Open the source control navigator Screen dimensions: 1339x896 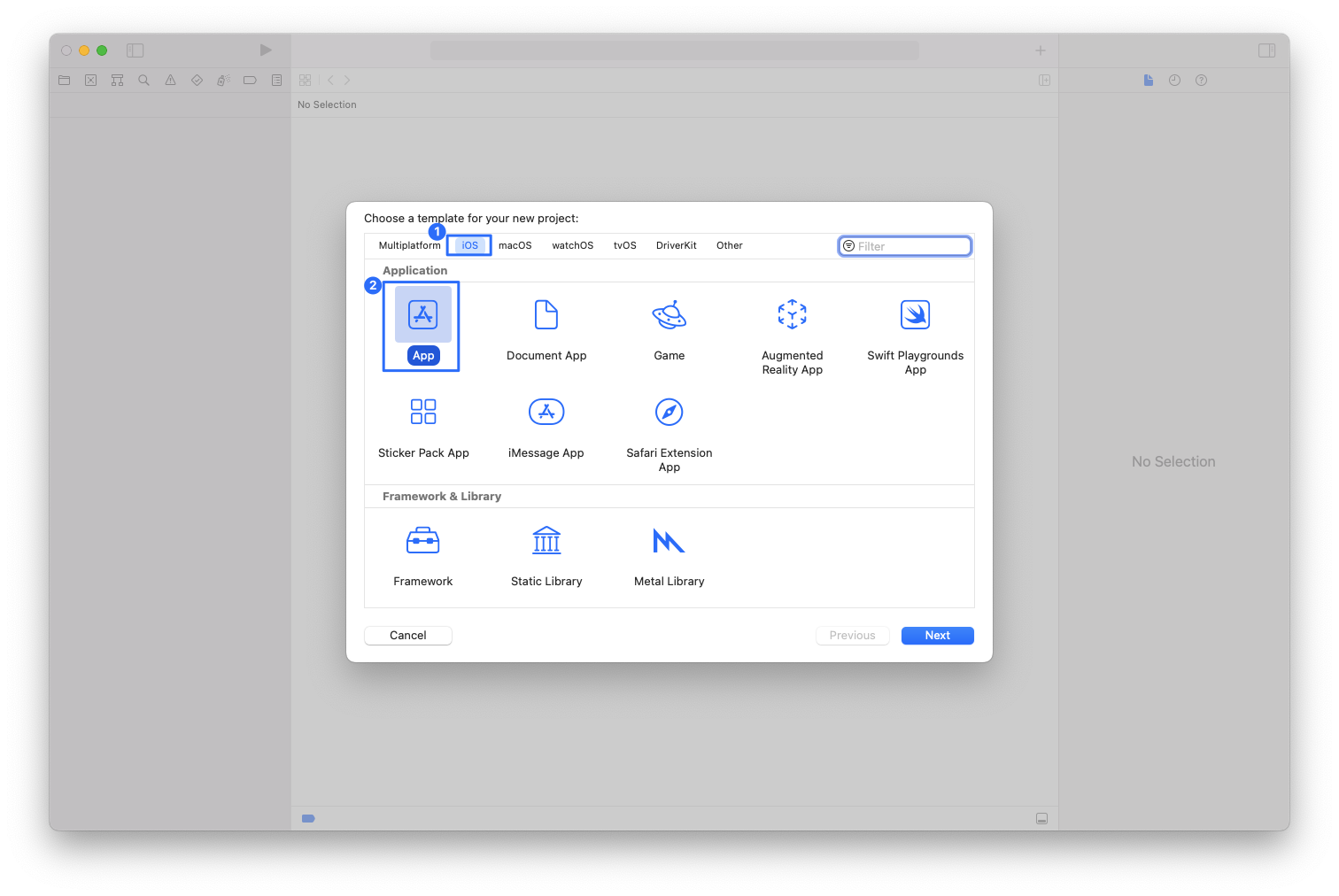coord(91,80)
